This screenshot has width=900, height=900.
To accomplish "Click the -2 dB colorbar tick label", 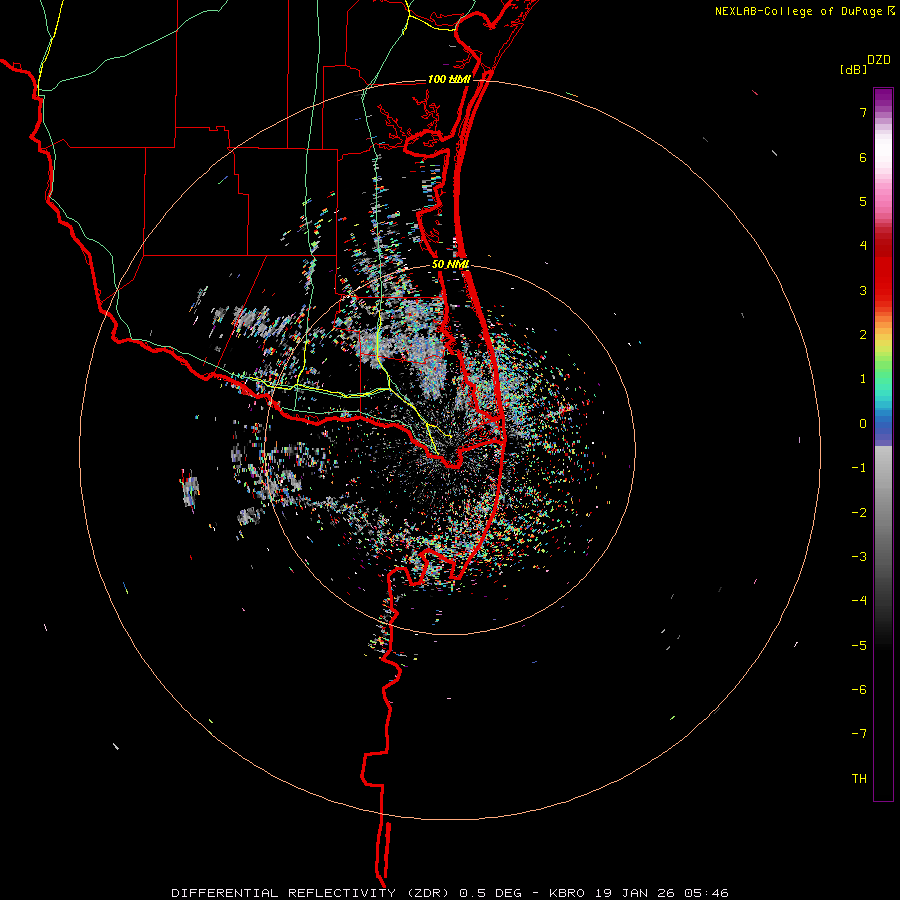I will [859, 513].
